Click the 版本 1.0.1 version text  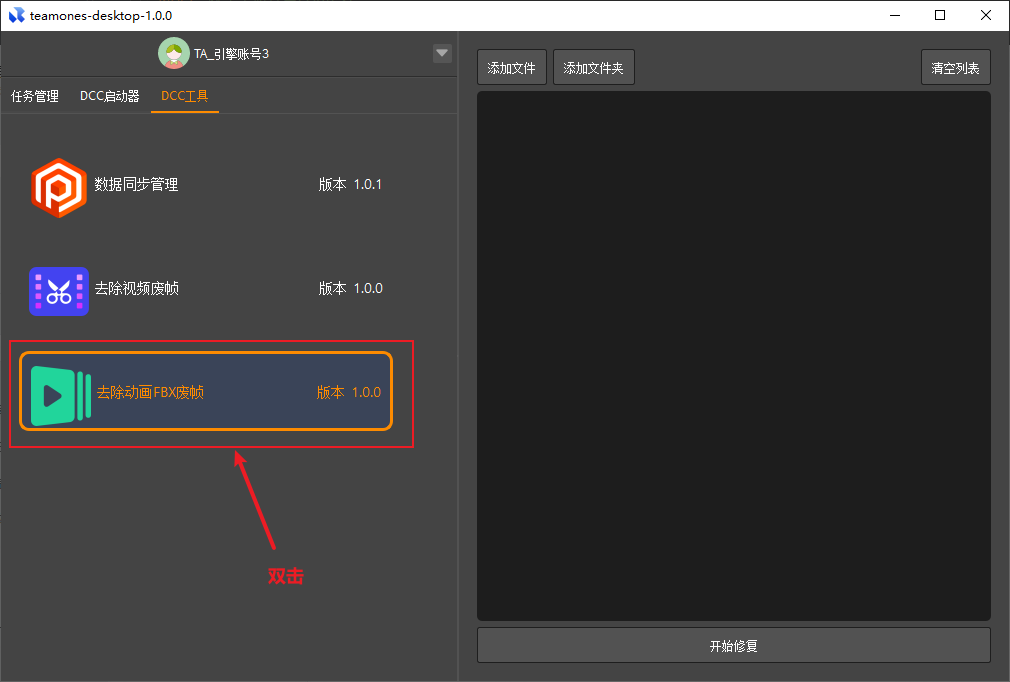pyautogui.click(x=350, y=185)
